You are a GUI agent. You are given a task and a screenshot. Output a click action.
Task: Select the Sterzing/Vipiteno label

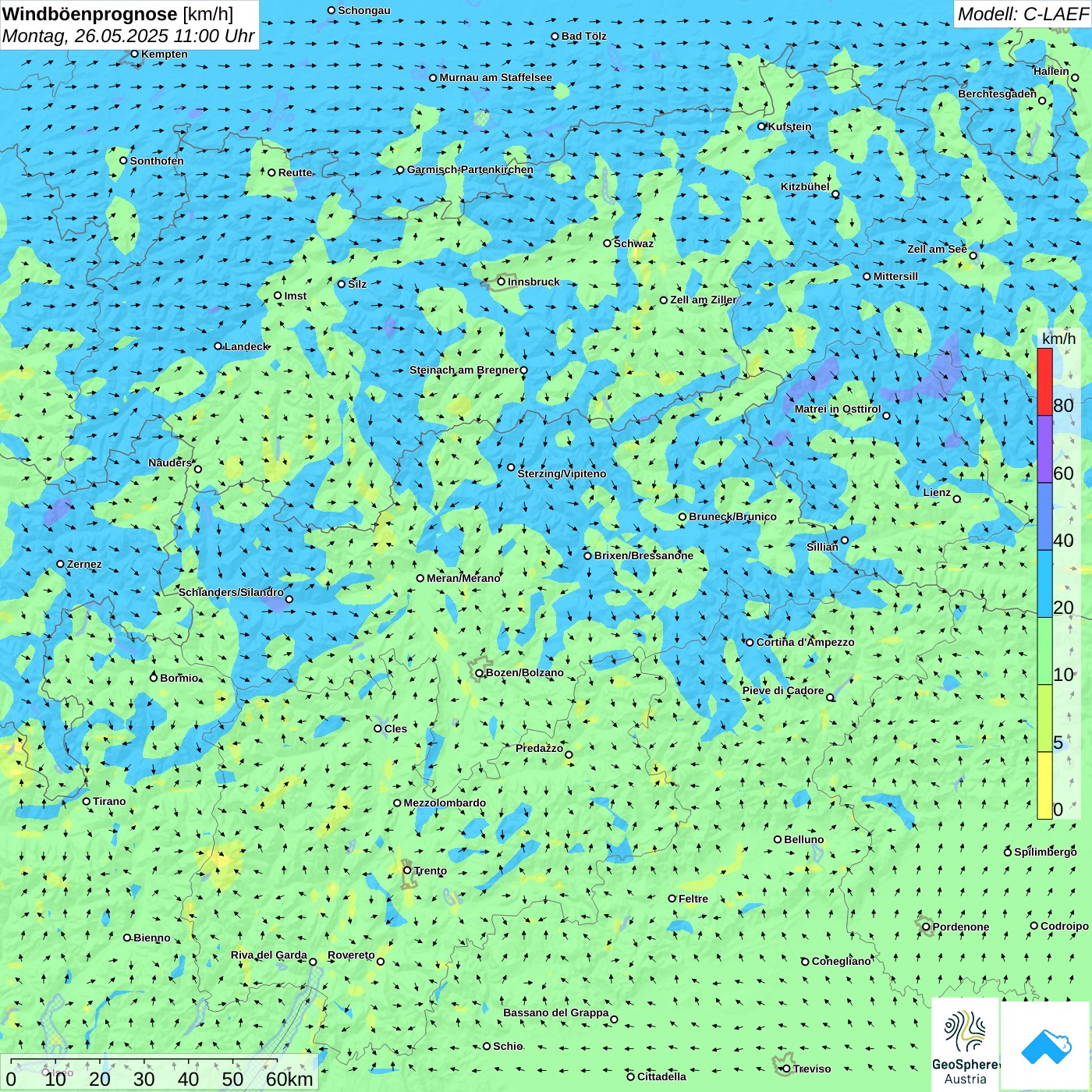click(562, 473)
